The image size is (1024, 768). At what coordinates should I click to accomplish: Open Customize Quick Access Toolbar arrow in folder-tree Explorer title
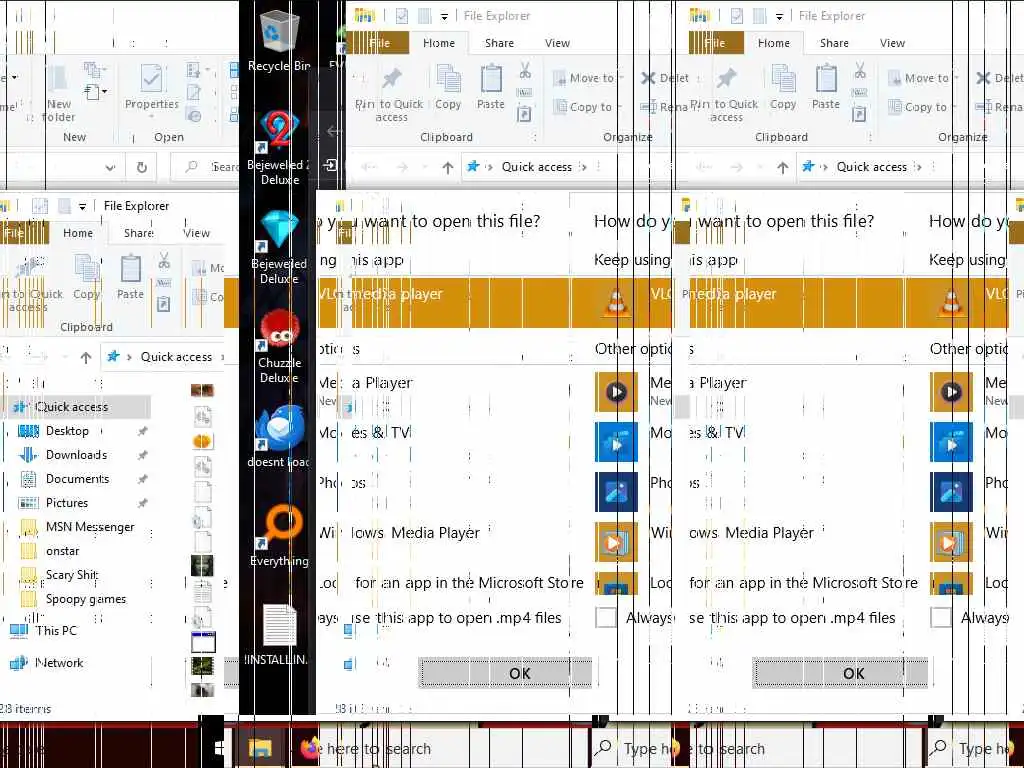pos(82,206)
